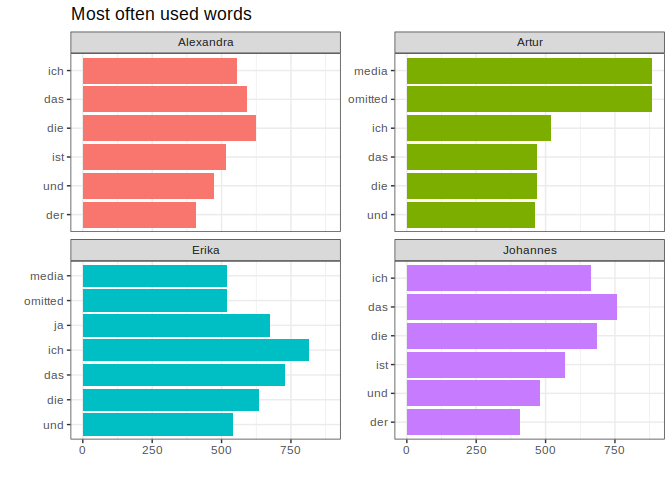Click the 'ist' axis label in Alexandra's panel
672x480 pixels.
point(57,157)
